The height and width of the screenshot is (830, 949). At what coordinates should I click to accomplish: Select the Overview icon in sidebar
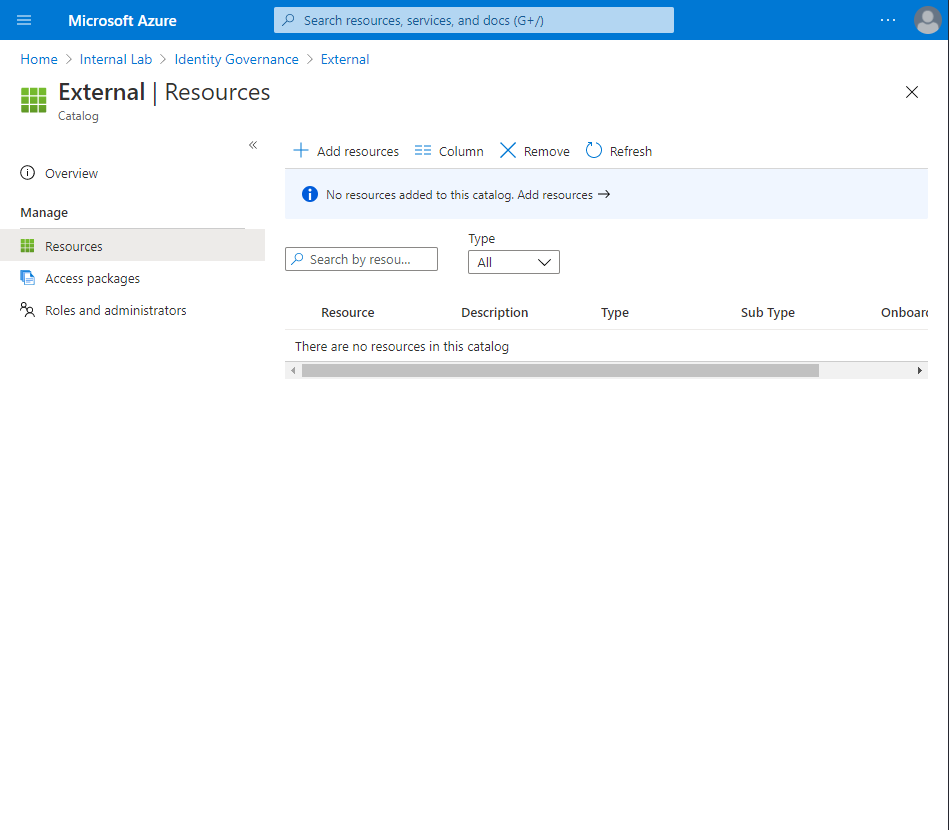pyautogui.click(x=24, y=173)
